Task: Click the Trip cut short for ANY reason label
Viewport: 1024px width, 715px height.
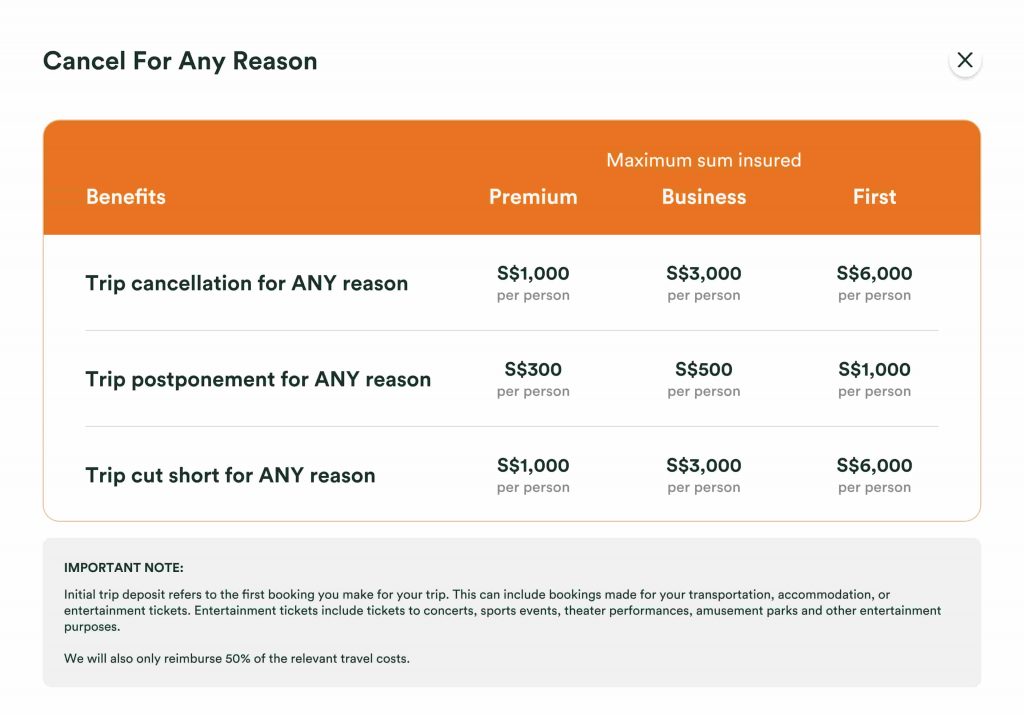Action: point(230,475)
